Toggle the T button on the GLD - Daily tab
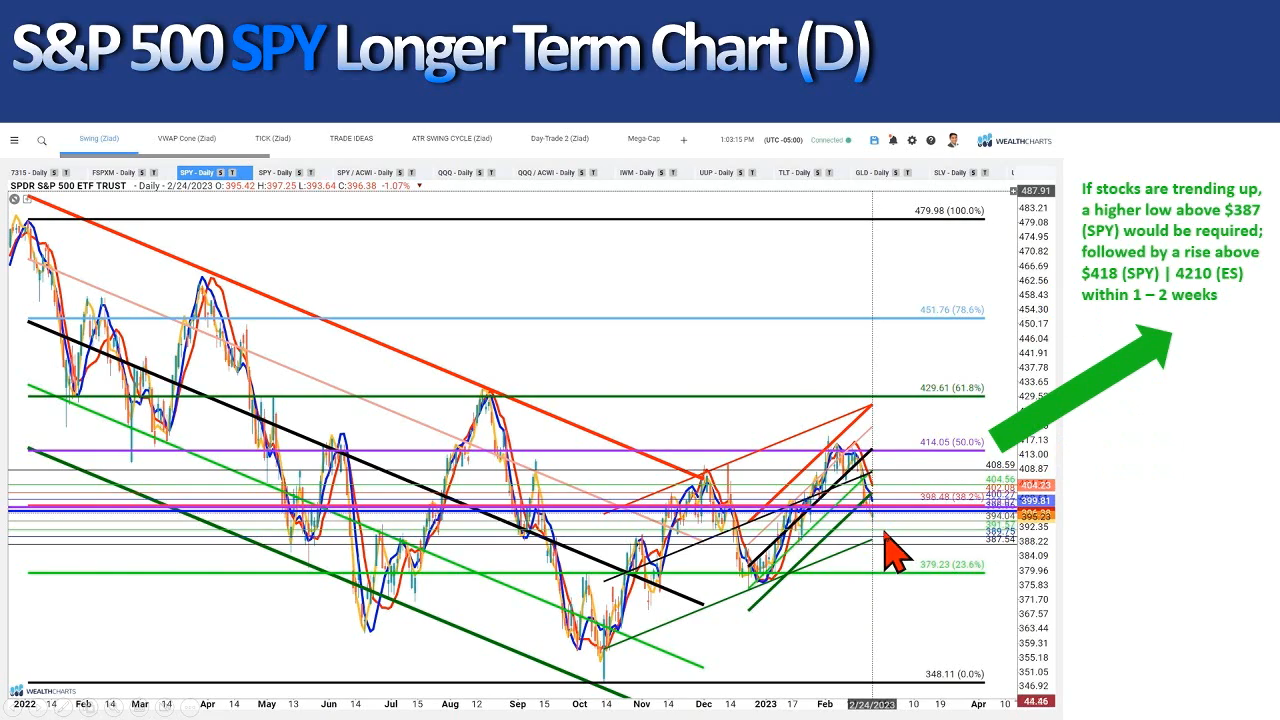1280x720 pixels. pyautogui.click(x=910, y=173)
